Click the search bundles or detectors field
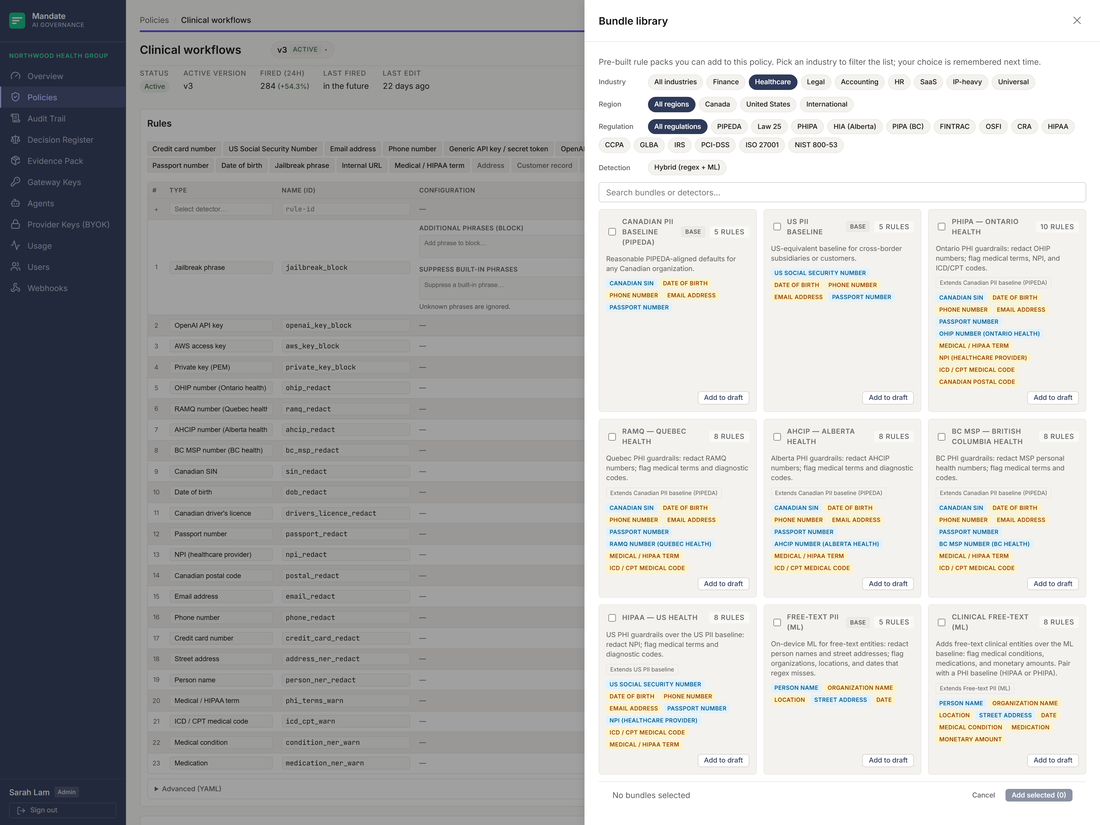 (x=842, y=192)
